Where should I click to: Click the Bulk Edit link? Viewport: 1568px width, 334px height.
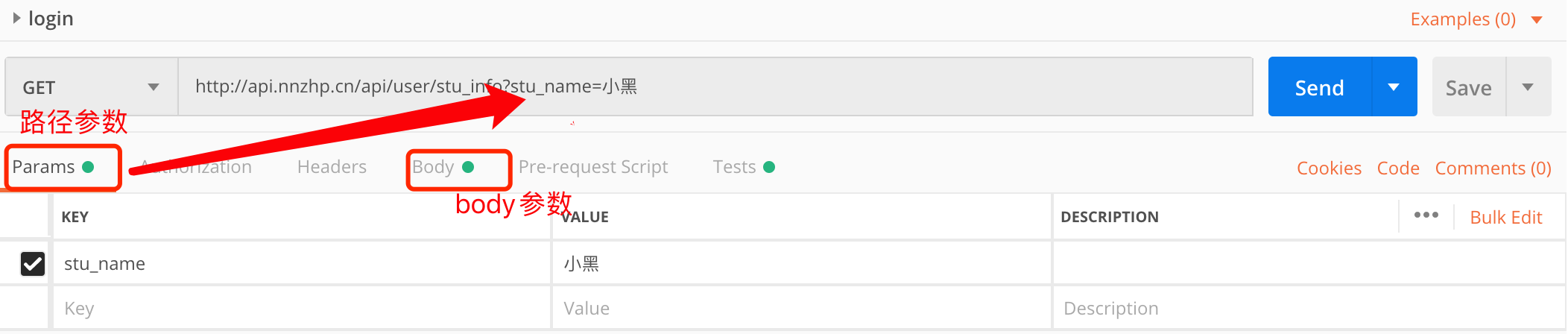point(1505,218)
